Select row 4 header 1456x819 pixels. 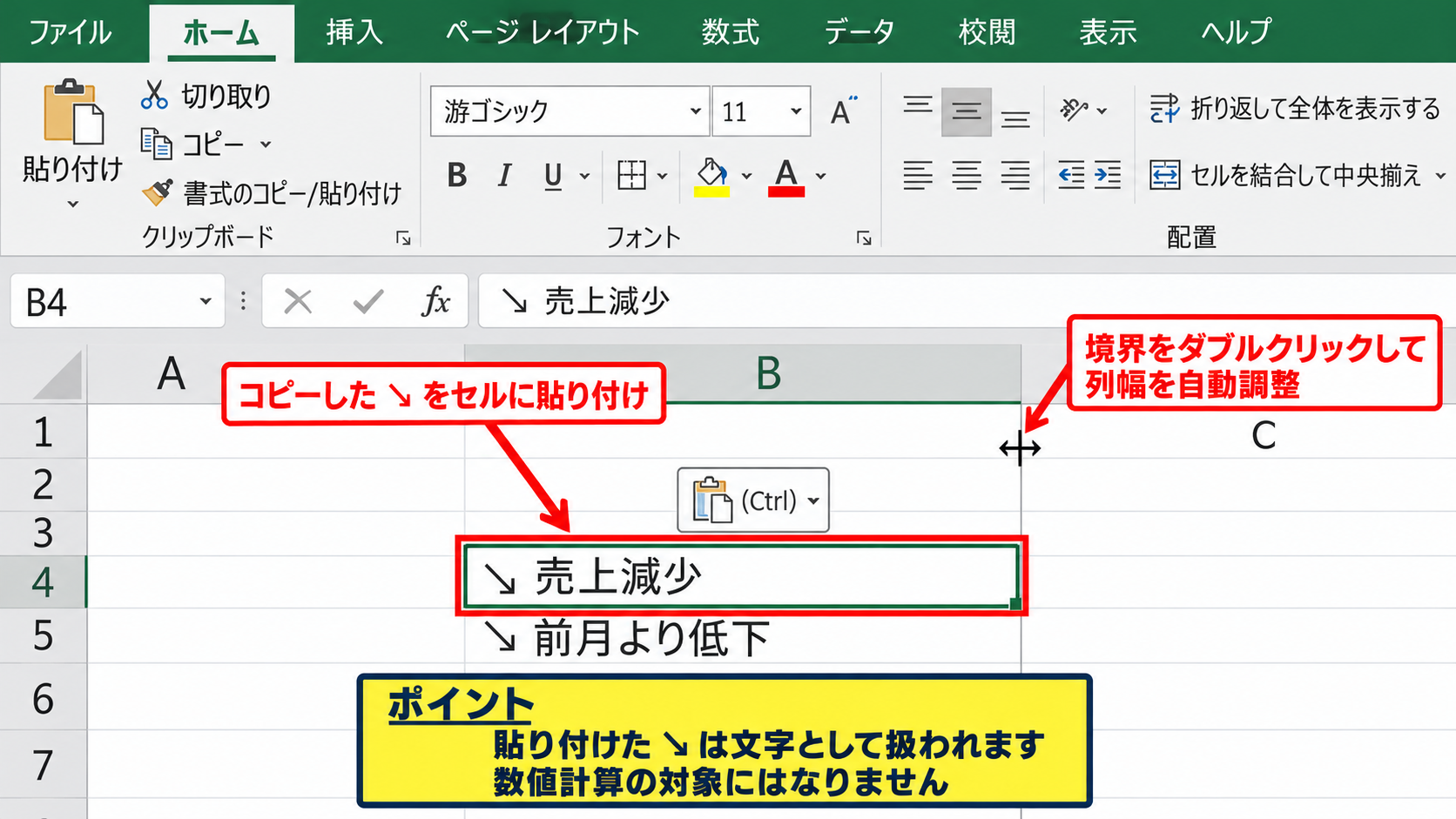pos(43,581)
